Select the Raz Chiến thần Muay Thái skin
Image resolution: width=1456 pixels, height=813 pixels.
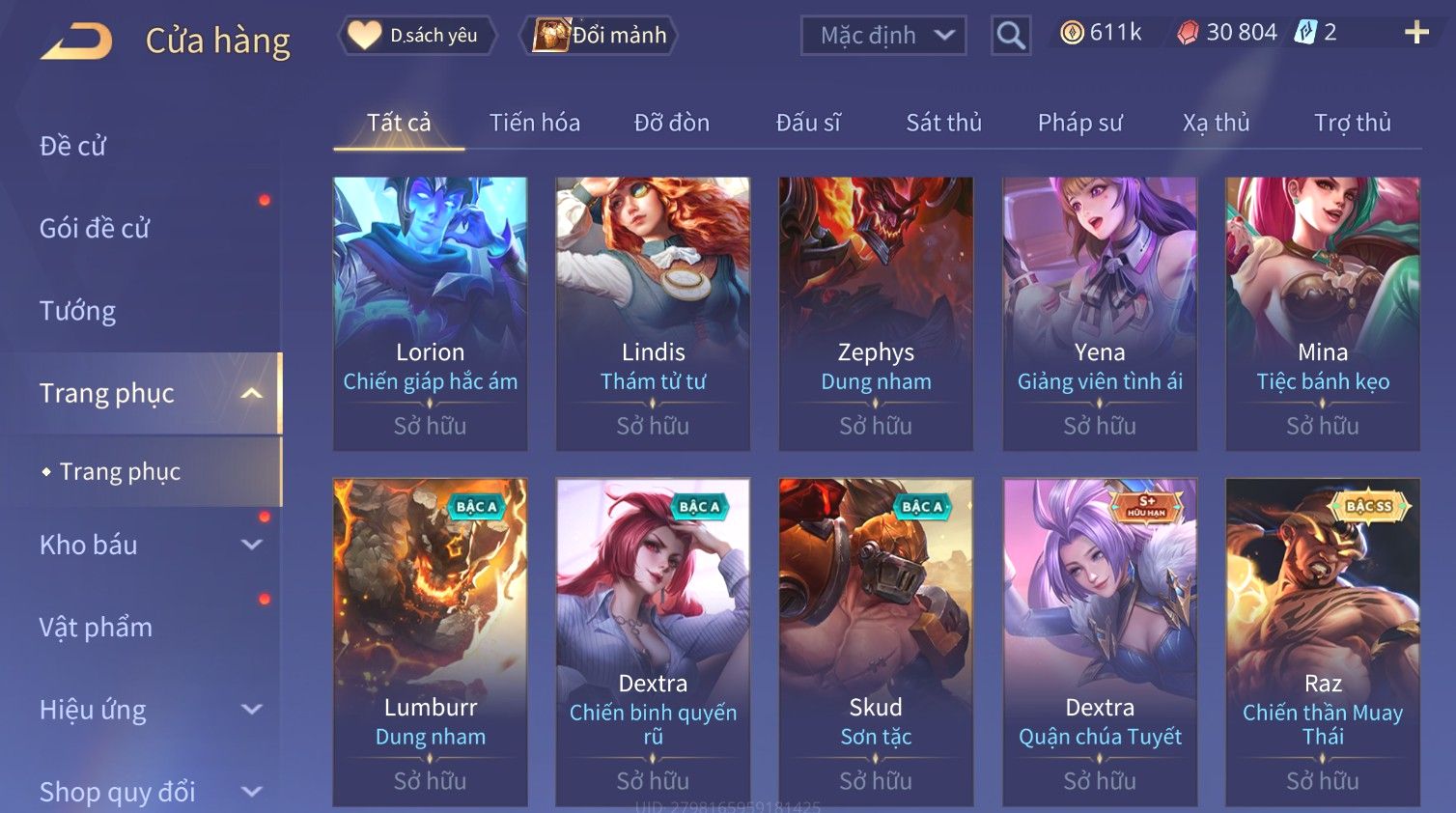[x=1323, y=642]
